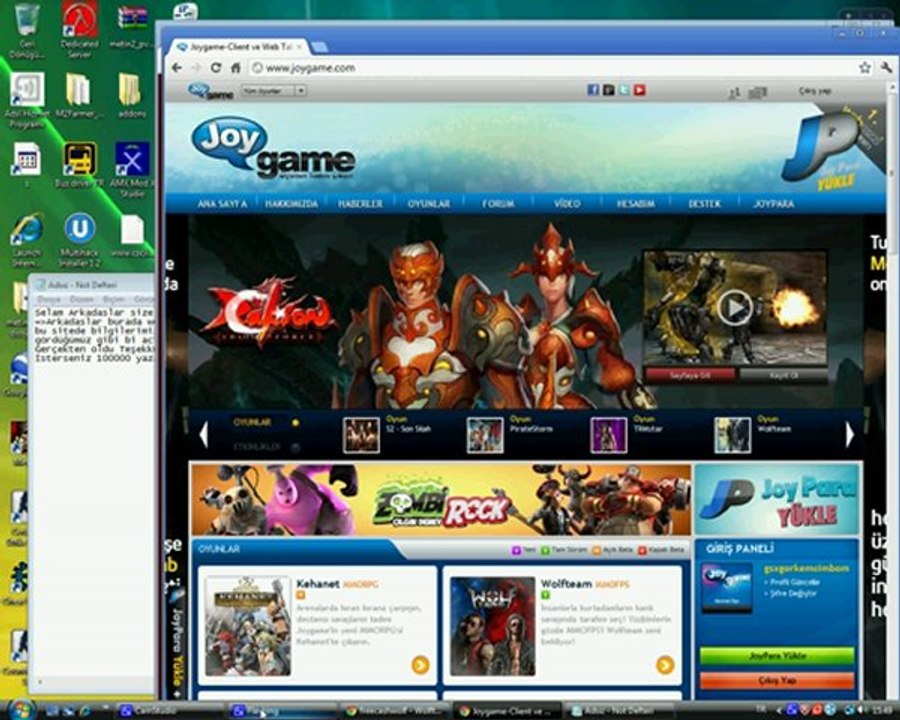Click the orange Çıkış Yap button
Screen dimensions: 900x720
pyautogui.click(x=777, y=680)
